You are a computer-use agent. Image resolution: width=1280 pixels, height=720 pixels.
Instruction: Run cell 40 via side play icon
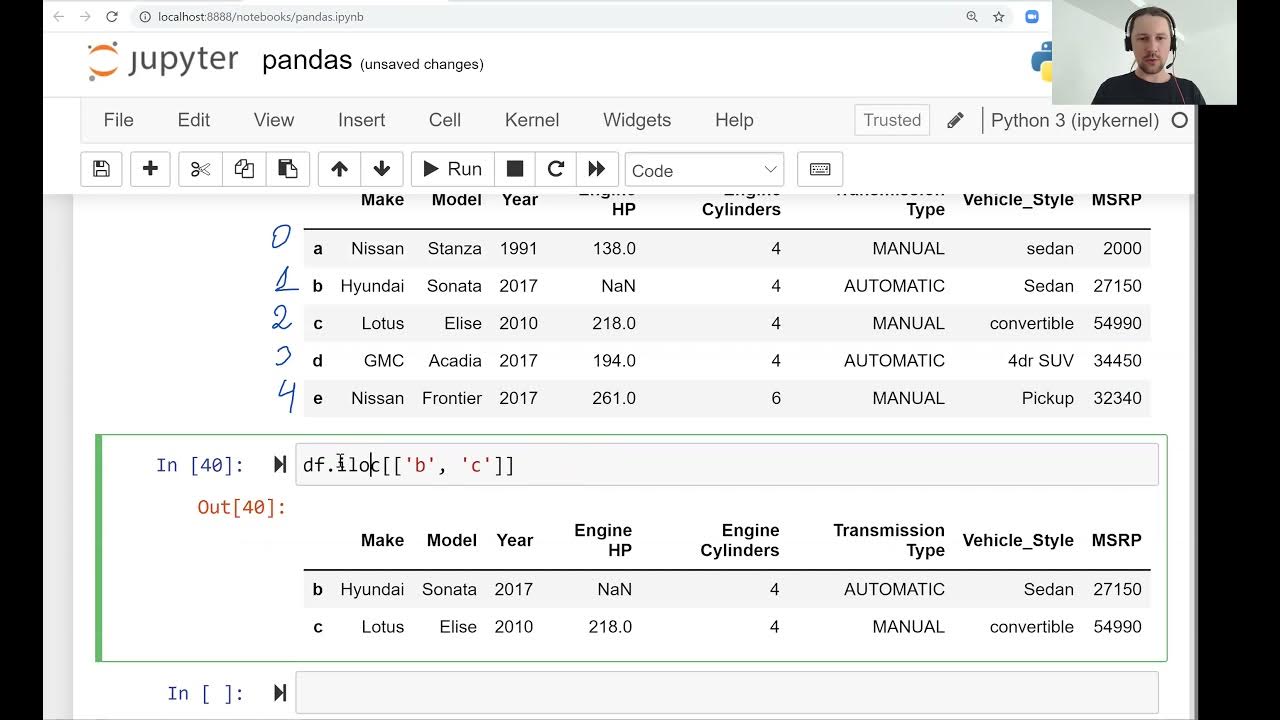tap(280, 465)
